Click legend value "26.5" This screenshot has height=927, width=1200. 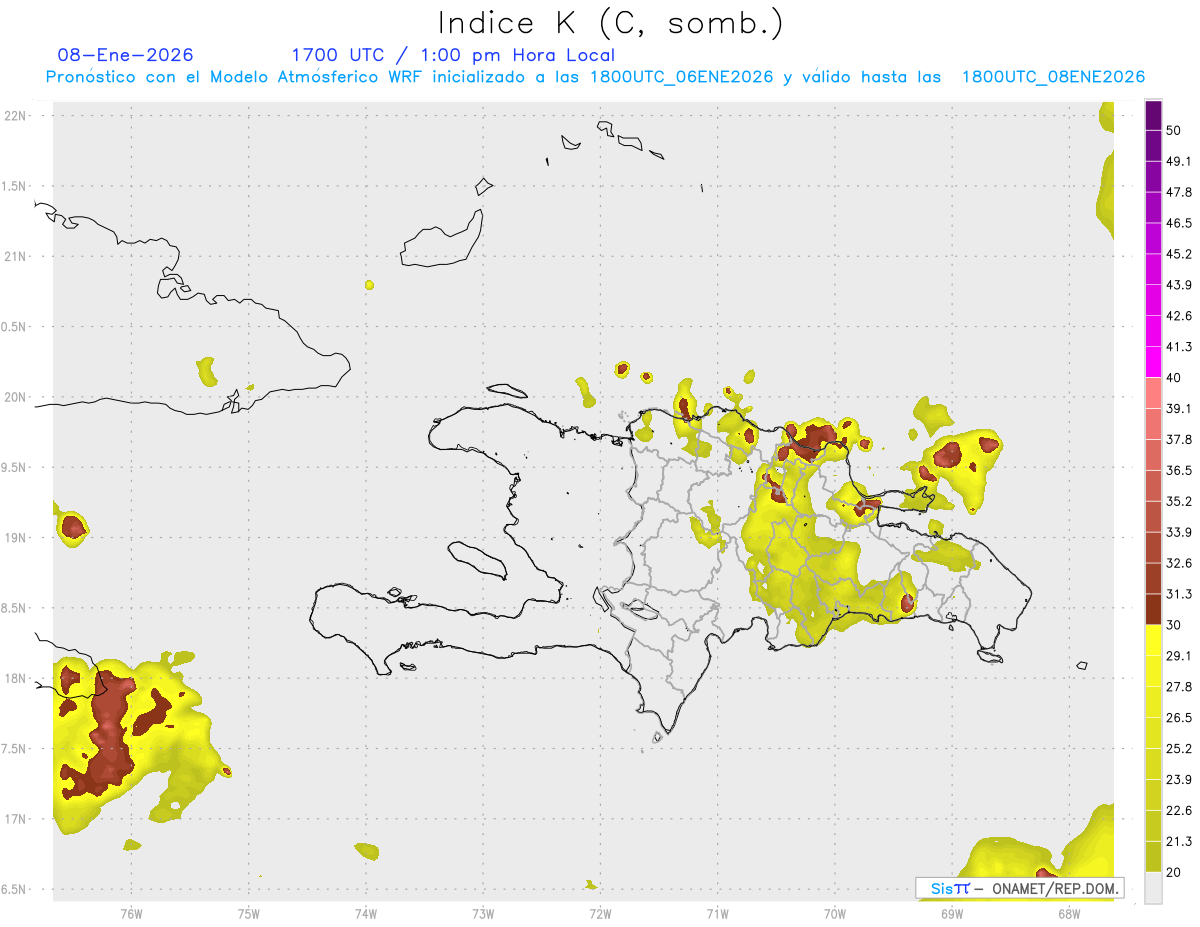pos(1179,718)
